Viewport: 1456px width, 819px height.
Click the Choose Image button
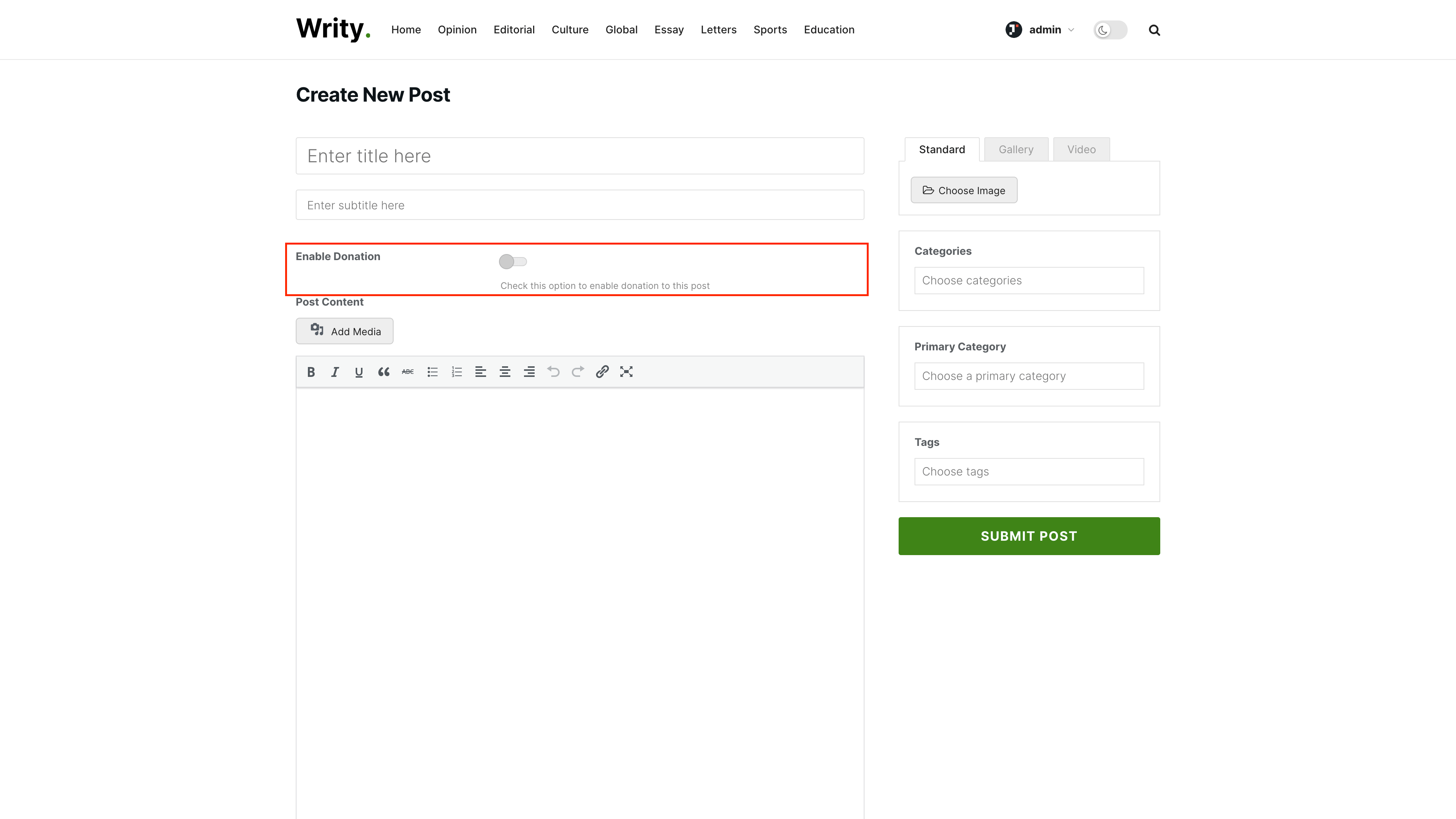point(964,190)
